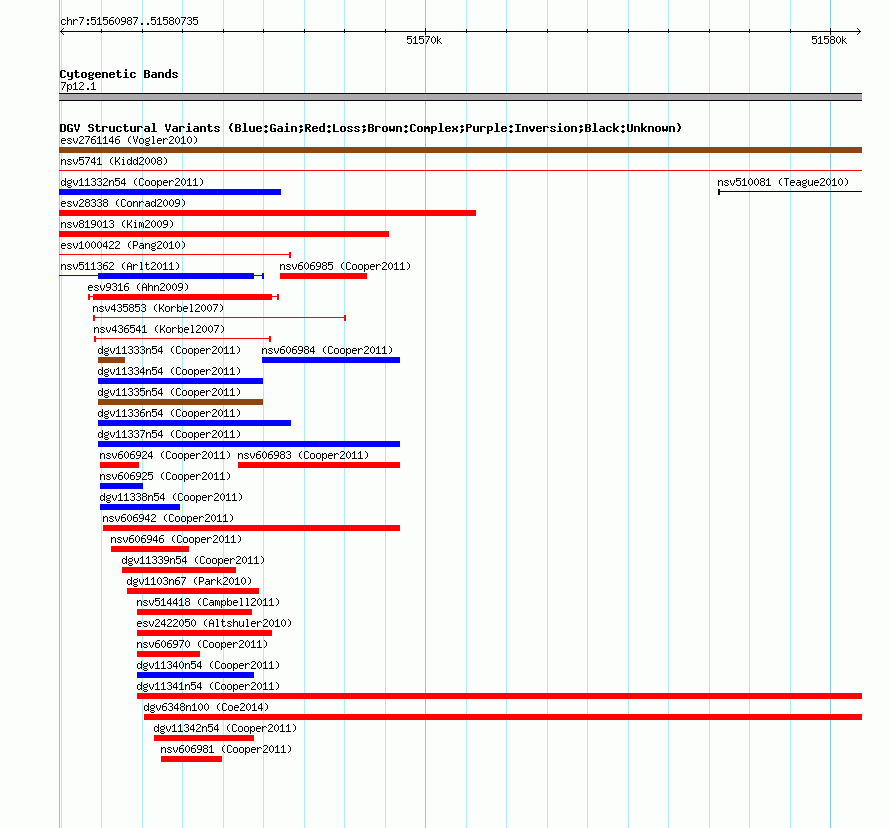This screenshot has height=828, width=890.
Task: Select the dgv11337n54 (Cooper2011) blue bar
Action: click(249, 444)
